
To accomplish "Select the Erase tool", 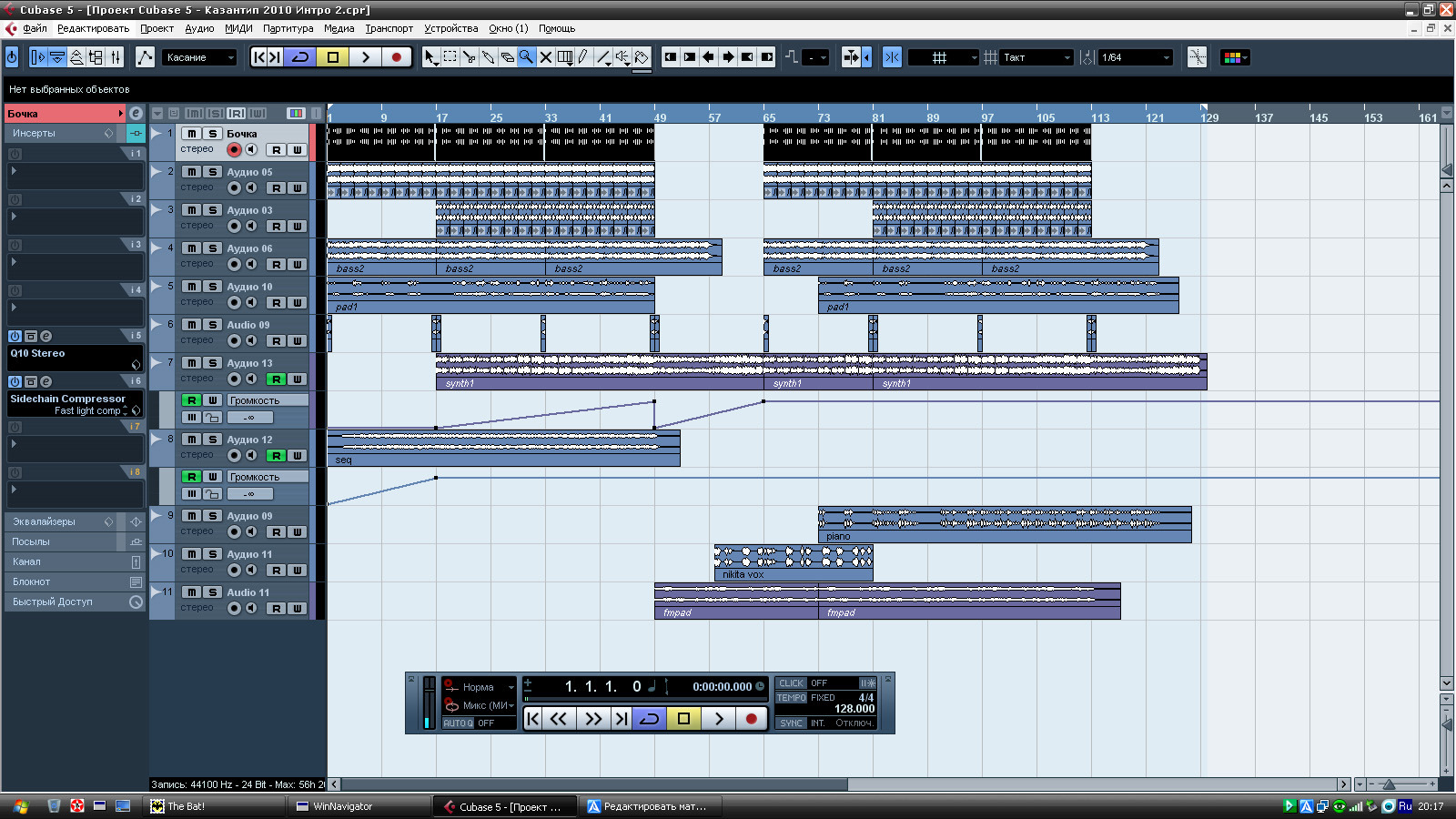I will click(x=507, y=57).
